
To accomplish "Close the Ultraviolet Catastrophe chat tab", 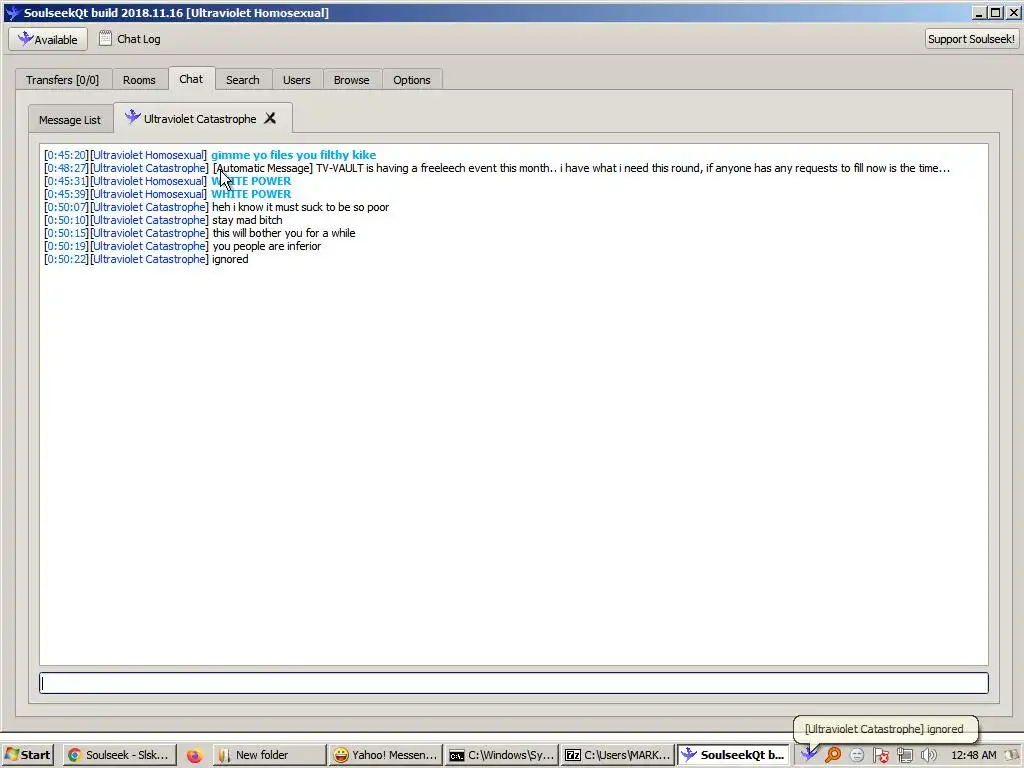I will [270, 118].
